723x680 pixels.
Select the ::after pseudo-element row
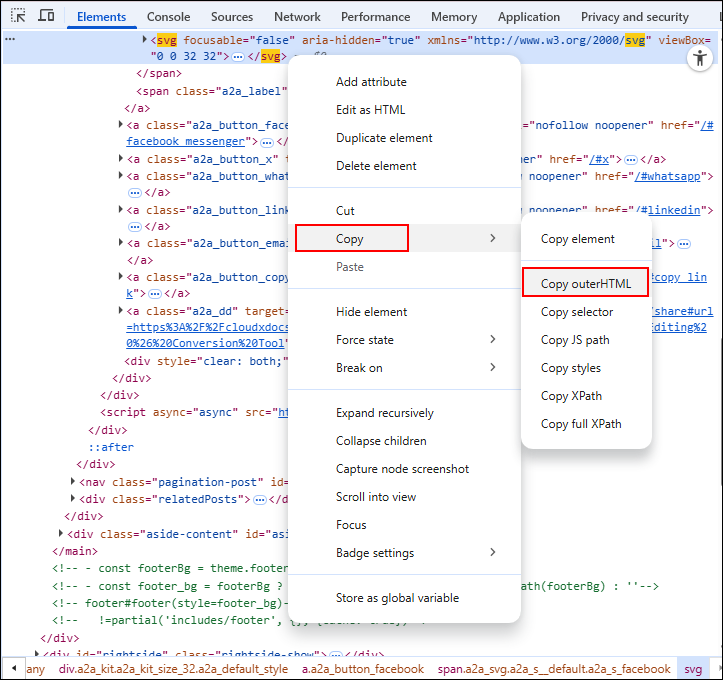(x=111, y=447)
